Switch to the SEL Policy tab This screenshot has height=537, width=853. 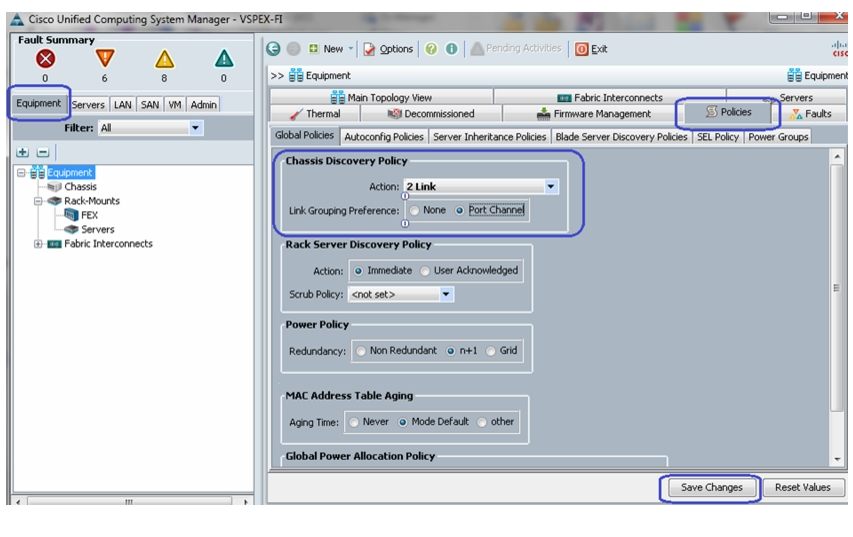pos(718,137)
